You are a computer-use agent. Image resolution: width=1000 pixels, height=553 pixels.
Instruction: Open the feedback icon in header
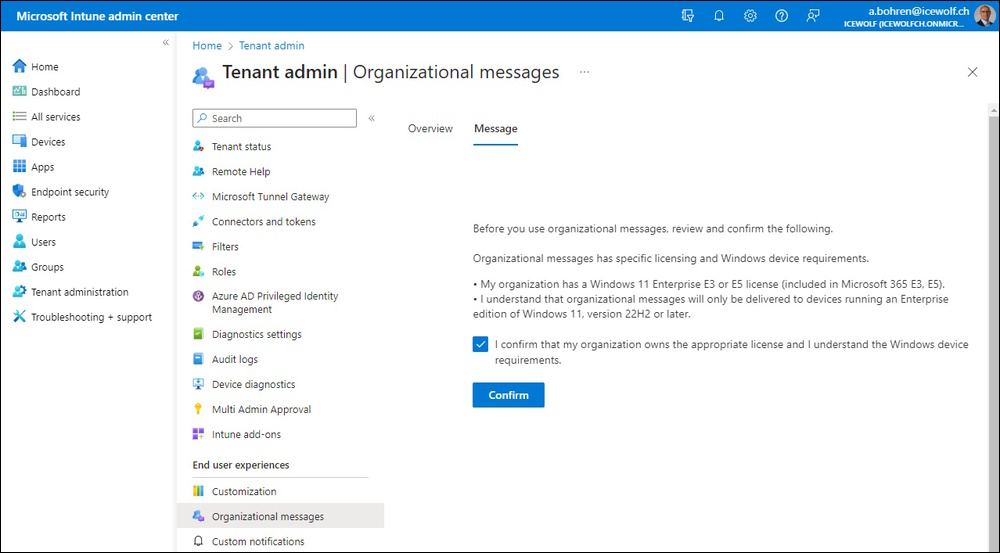click(x=812, y=16)
